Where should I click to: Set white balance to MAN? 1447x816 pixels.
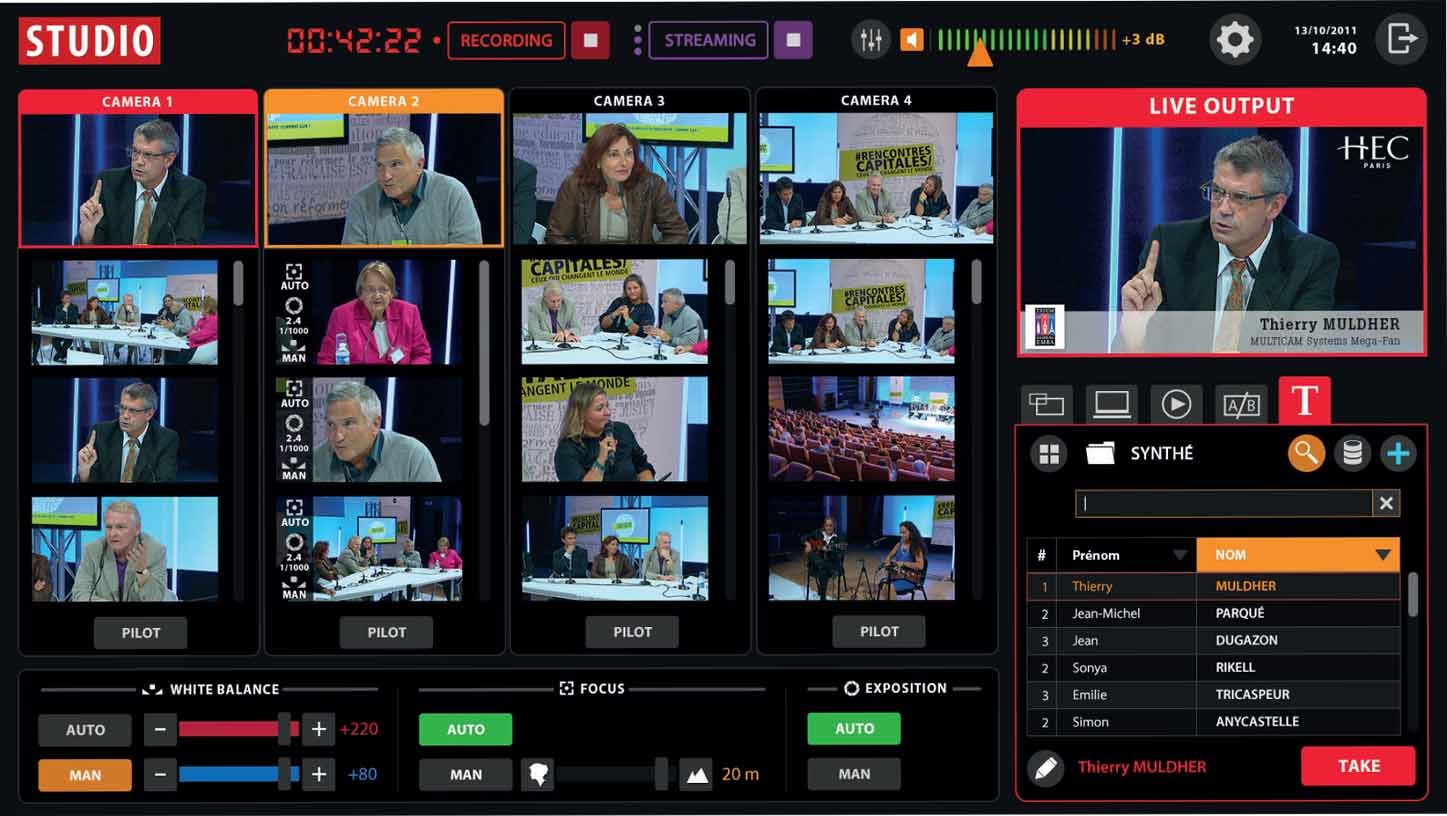point(85,775)
